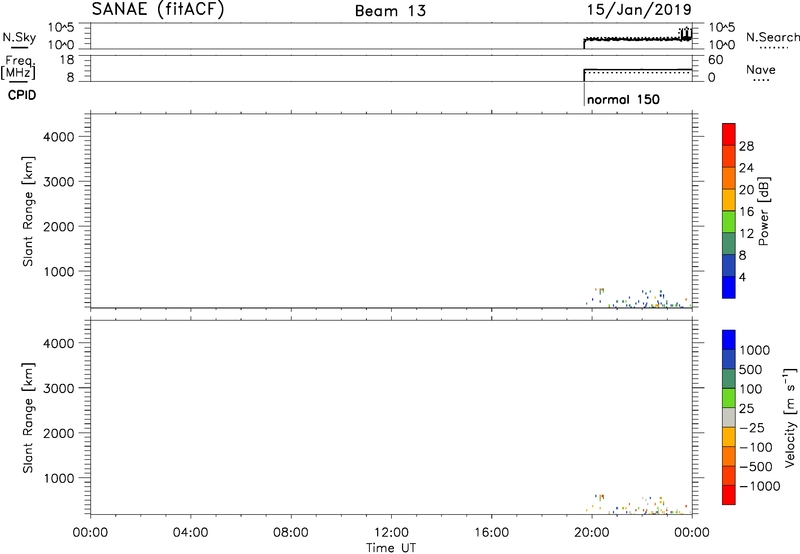Viewport: 800px width, 554px height.
Task: Click the blue top Velocity colorbar segment
Action: coord(729,340)
